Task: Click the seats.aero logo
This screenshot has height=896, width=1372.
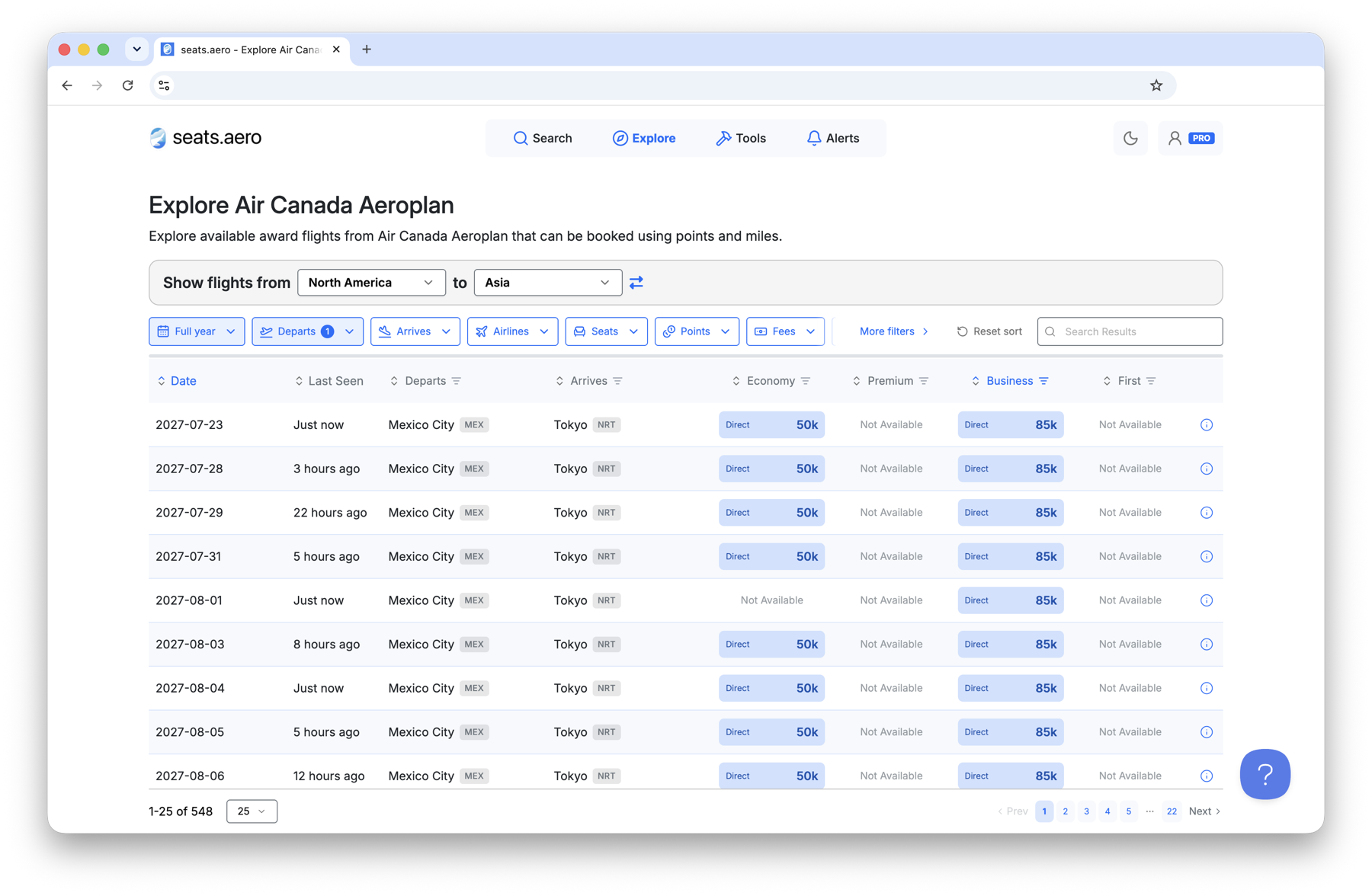Action: click(205, 138)
